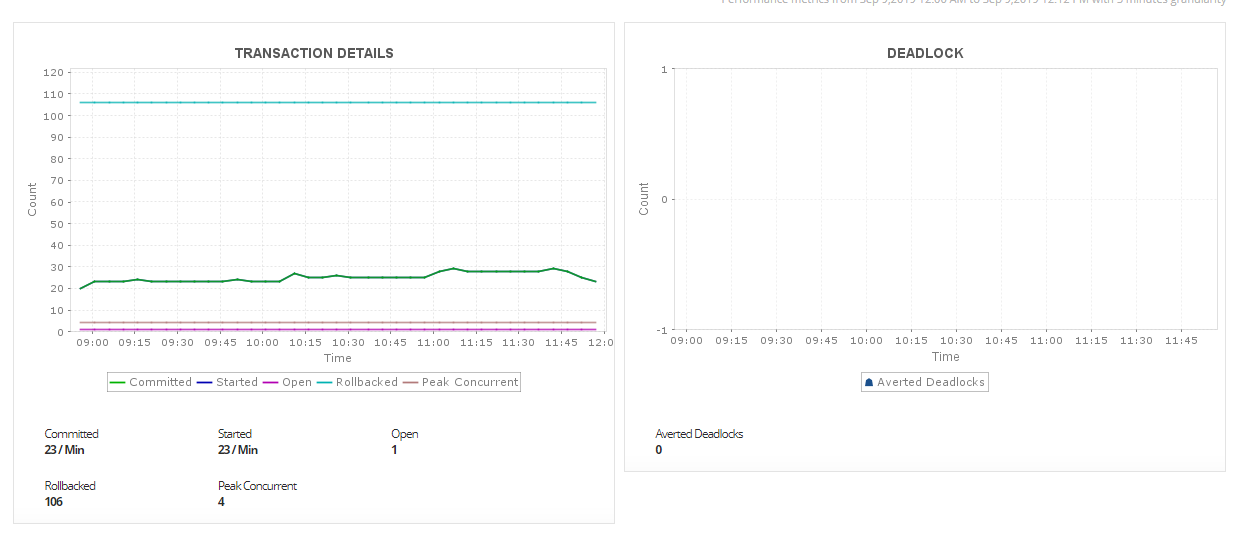This screenshot has width=1251, height=550.
Task: Toggle the Averted Deadlocks legend entry
Action: (x=924, y=382)
